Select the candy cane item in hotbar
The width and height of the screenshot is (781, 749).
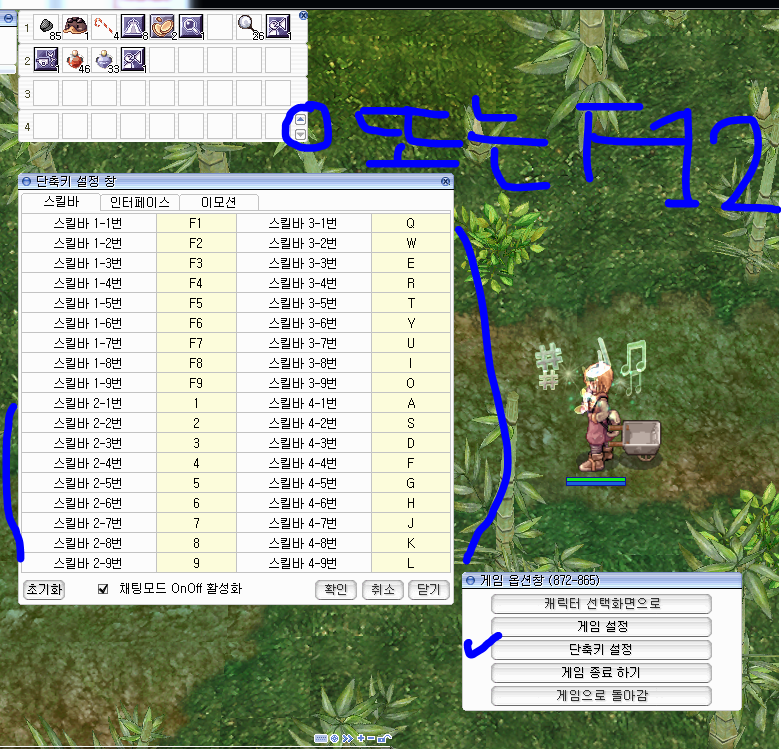click(104, 26)
